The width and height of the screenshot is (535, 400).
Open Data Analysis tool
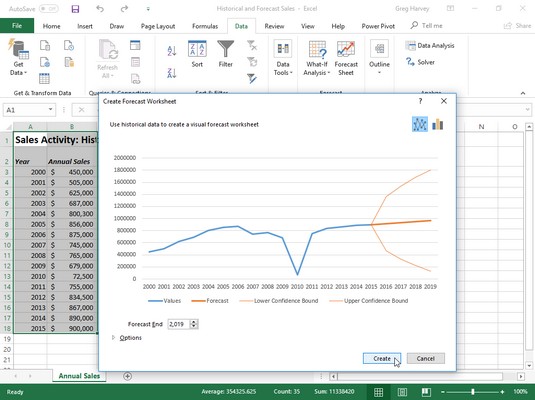430,45
